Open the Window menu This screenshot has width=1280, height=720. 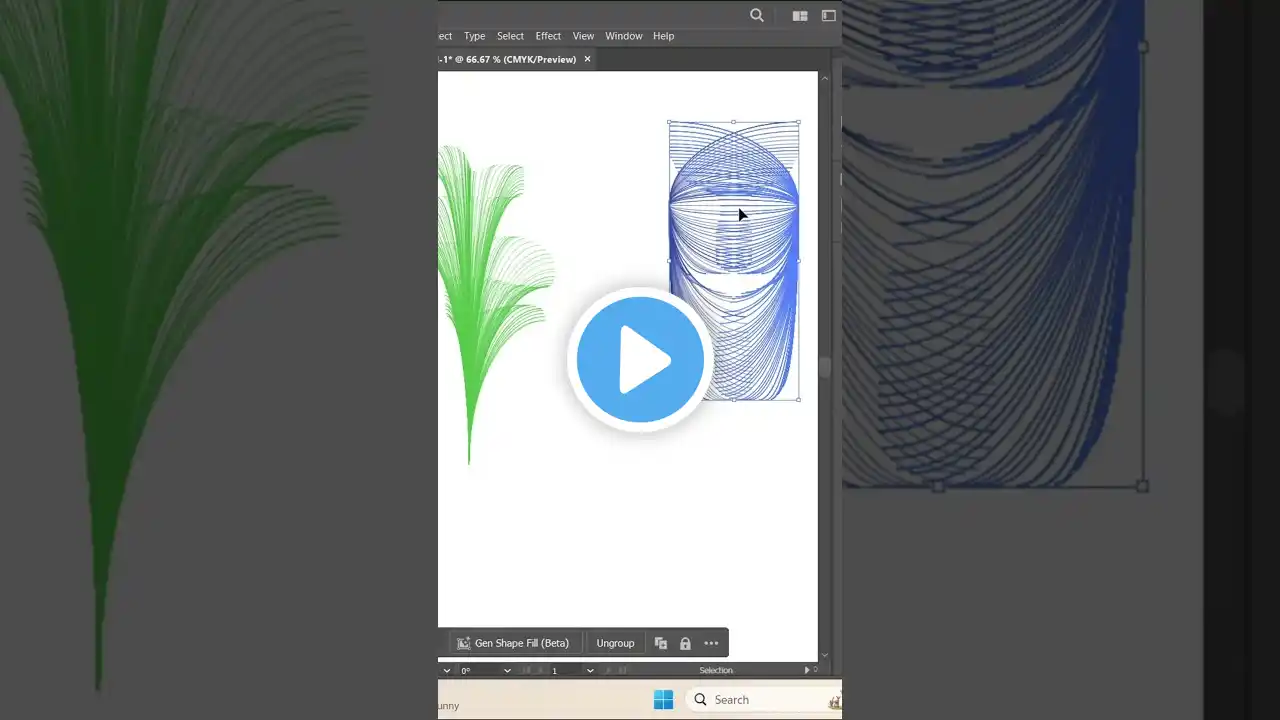pos(624,36)
